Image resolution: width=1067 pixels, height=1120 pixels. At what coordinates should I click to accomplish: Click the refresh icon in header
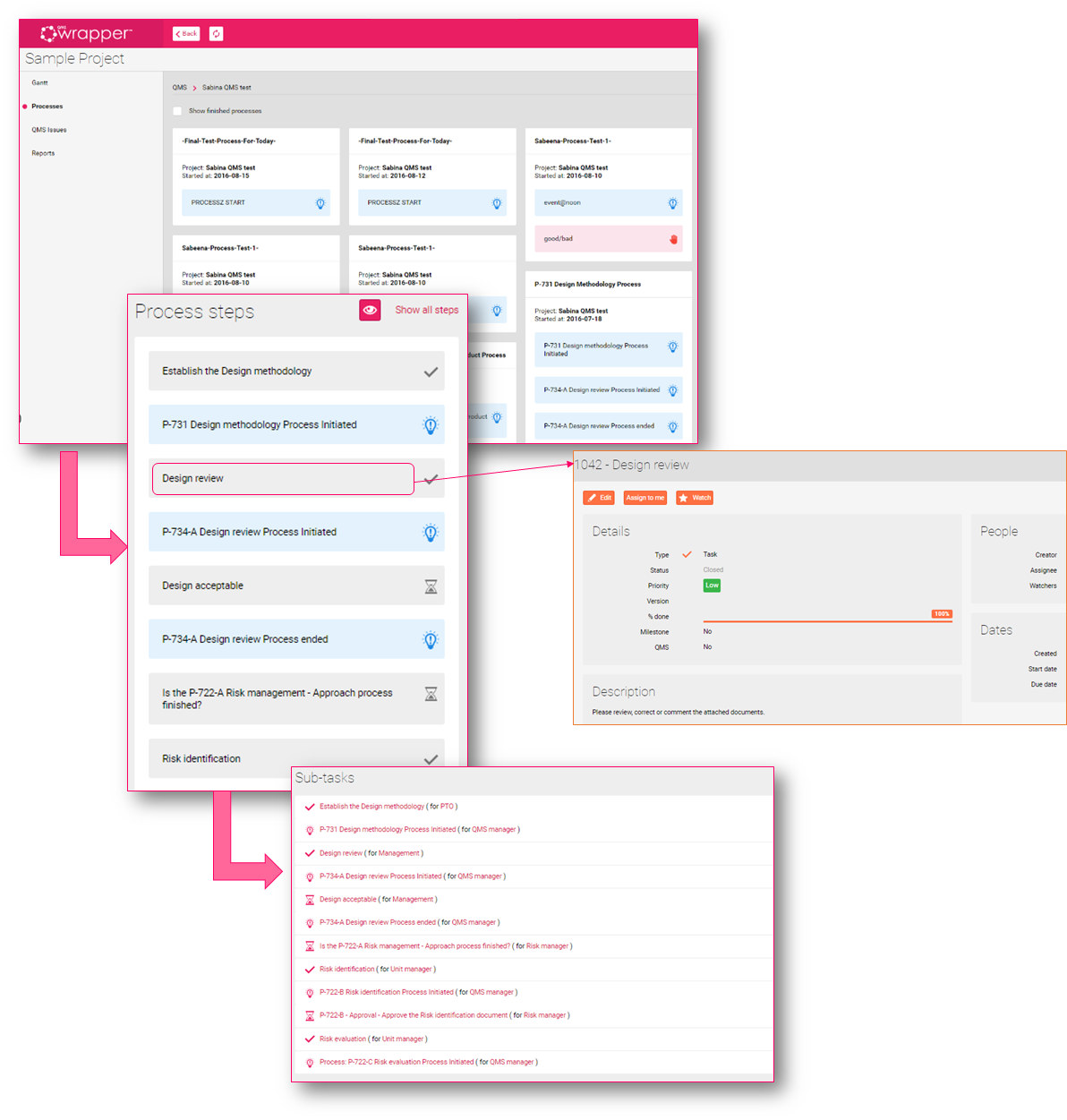click(x=216, y=34)
